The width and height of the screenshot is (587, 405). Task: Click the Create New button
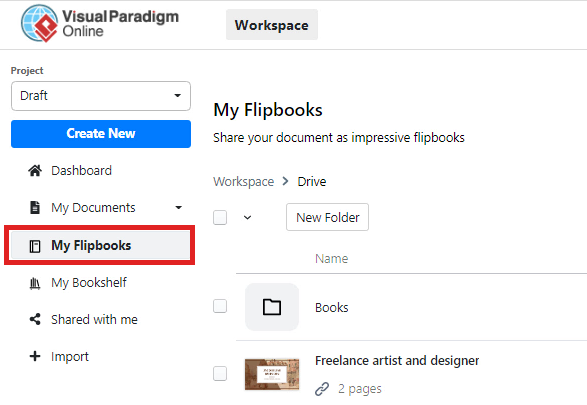click(101, 134)
